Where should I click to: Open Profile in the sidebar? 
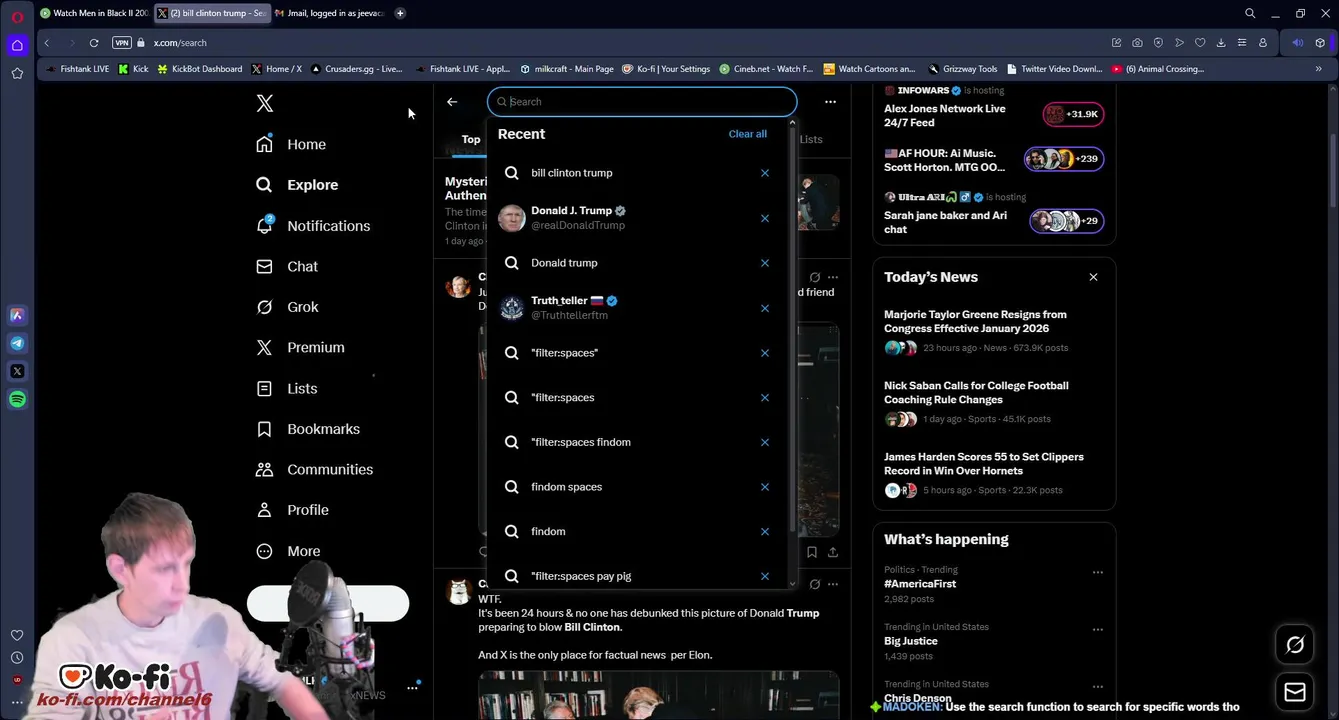(292, 510)
